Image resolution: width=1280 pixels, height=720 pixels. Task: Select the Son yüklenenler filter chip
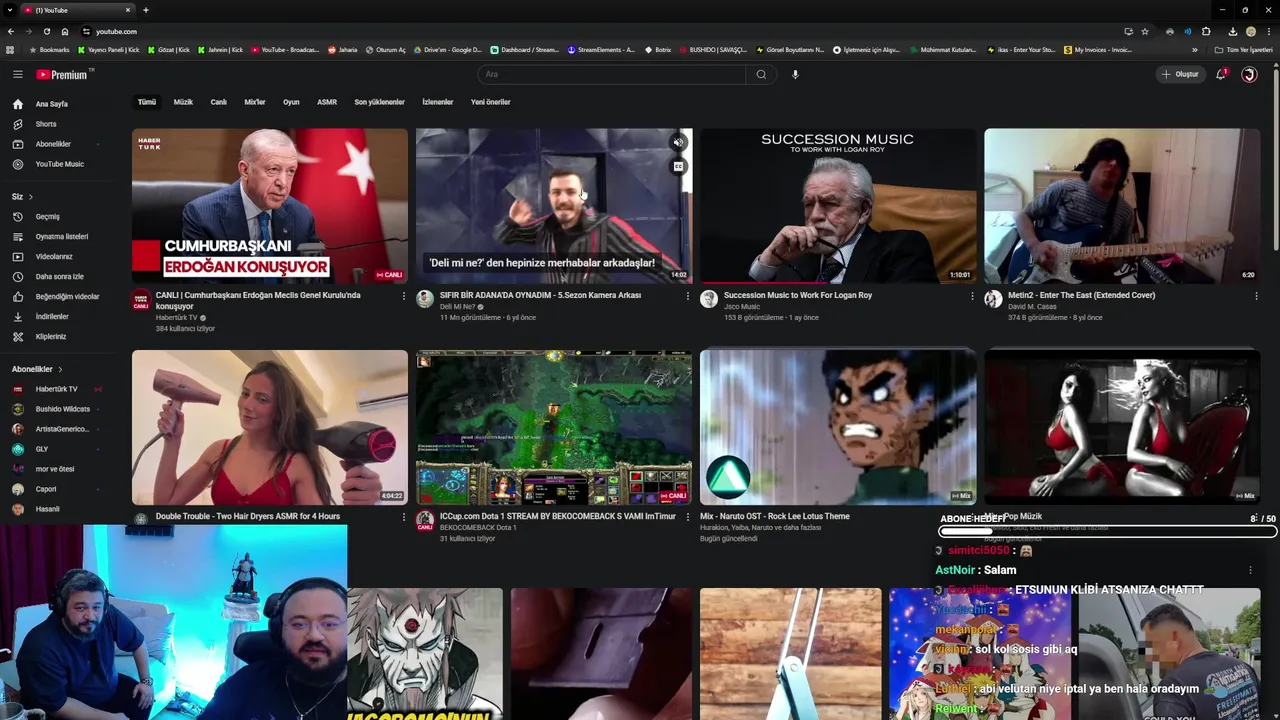[379, 102]
